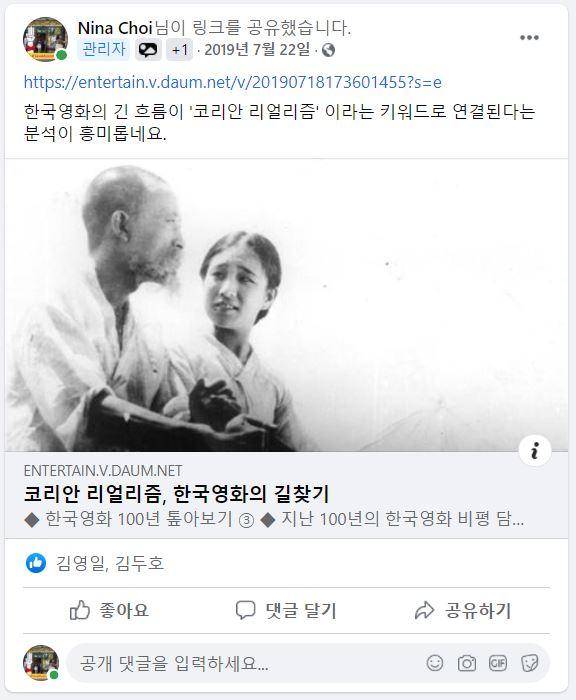Expand the +1 additional badges
576x700 pixels.
(179, 50)
